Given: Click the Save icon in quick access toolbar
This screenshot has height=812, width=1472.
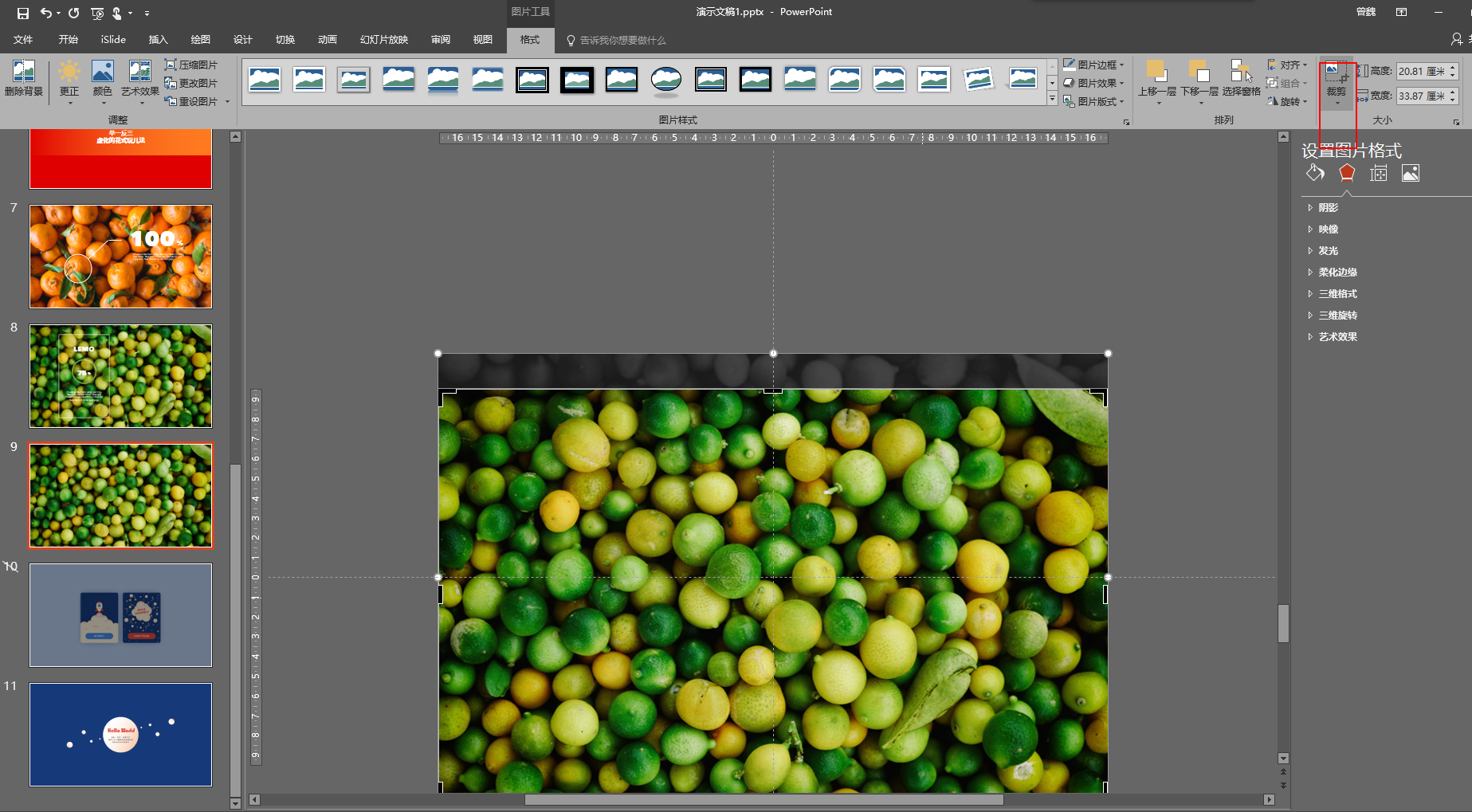Looking at the screenshot, I should [23, 13].
